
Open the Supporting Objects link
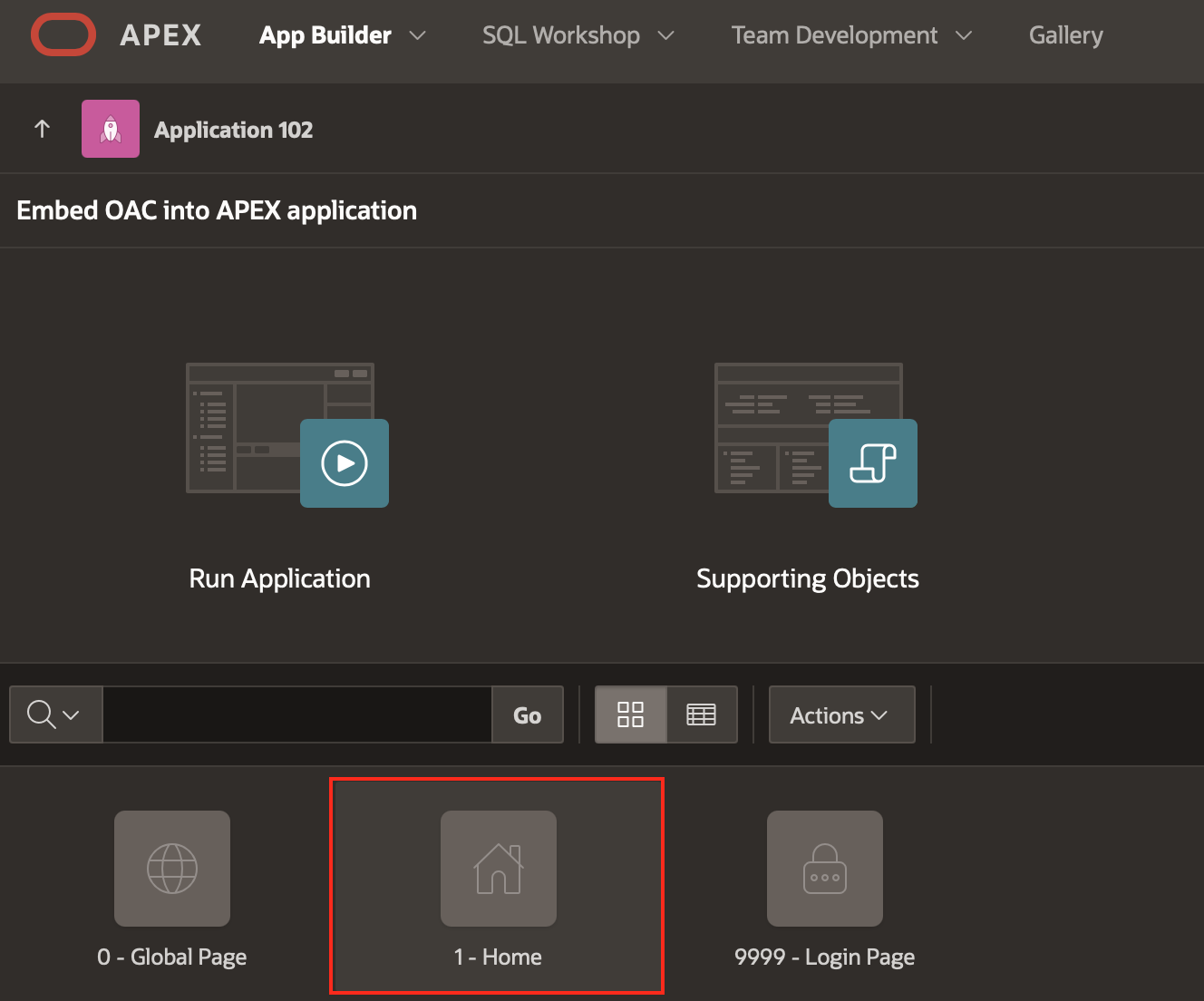[x=808, y=578]
